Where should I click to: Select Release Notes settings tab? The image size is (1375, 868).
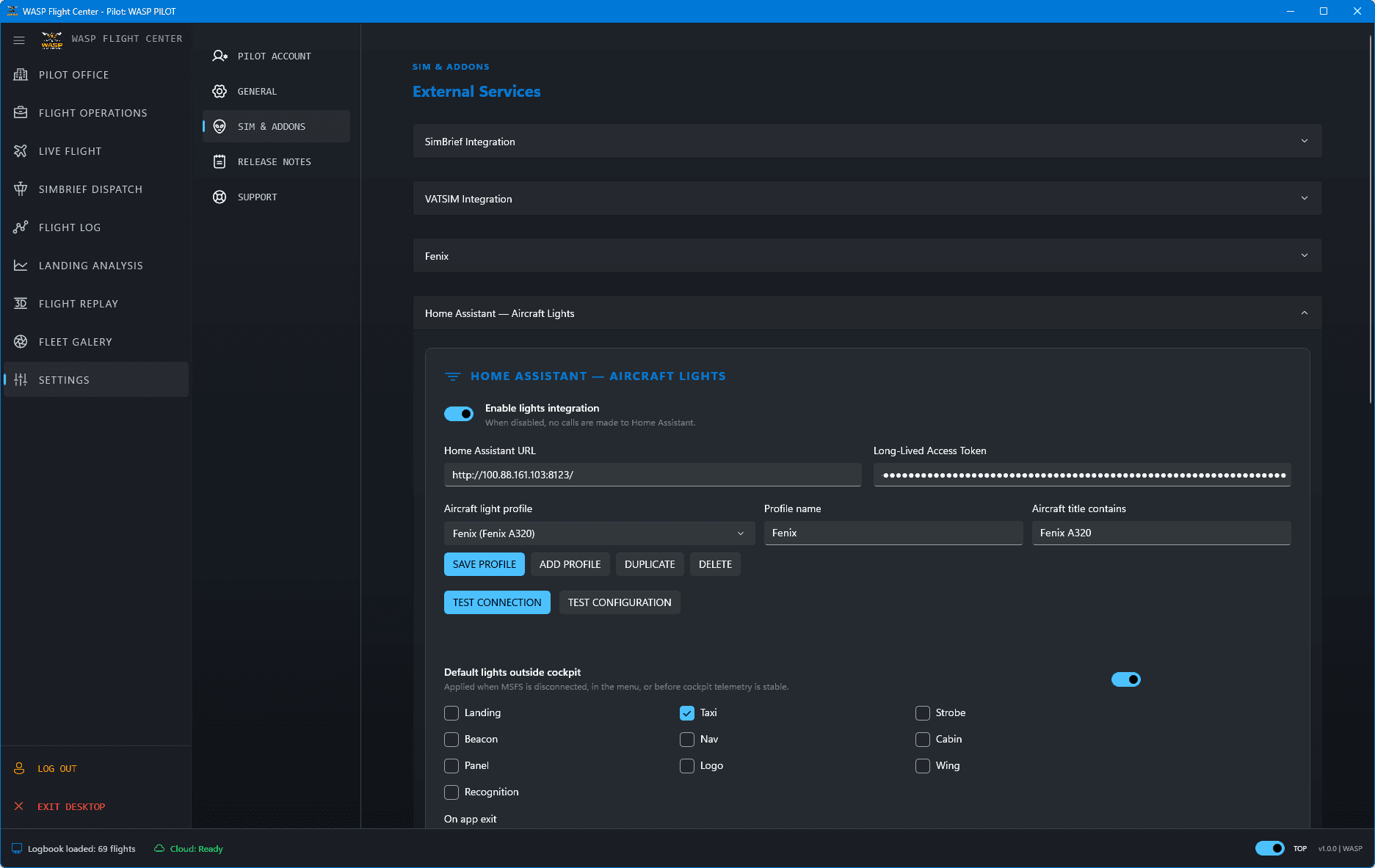[276, 161]
